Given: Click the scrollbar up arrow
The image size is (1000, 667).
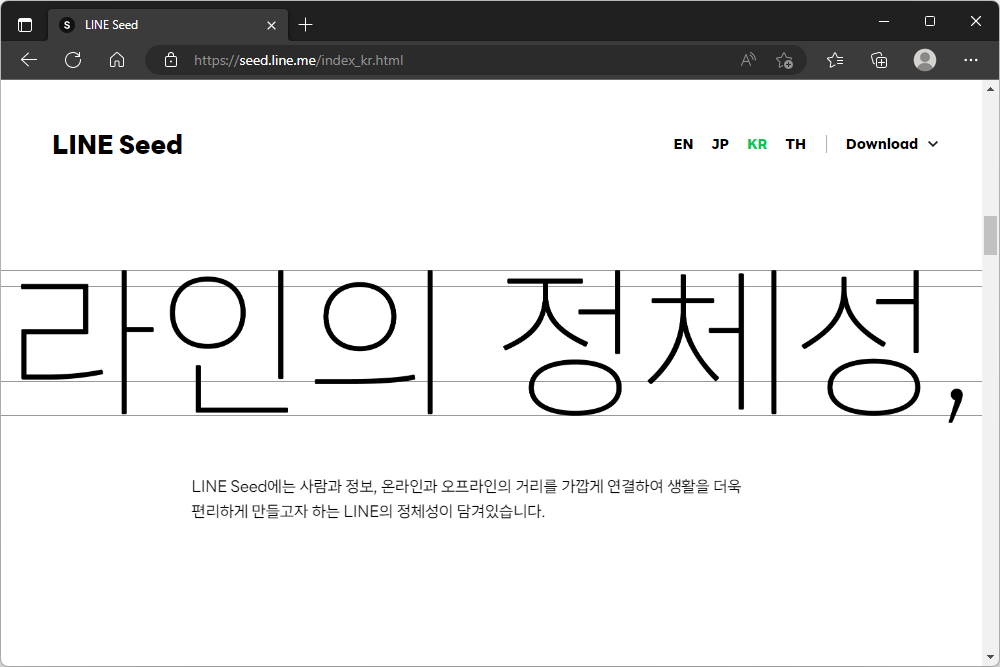Looking at the screenshot, I should point(990,89).
